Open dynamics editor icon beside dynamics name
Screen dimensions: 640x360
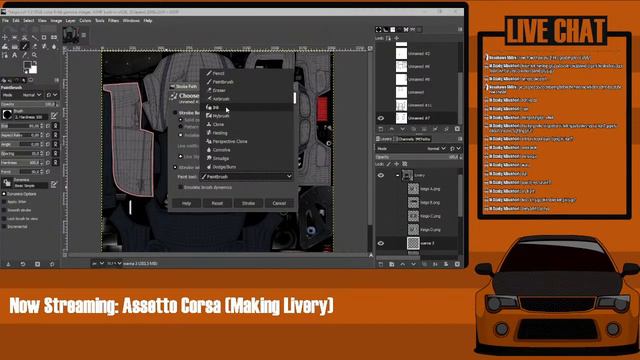[54, 184]
